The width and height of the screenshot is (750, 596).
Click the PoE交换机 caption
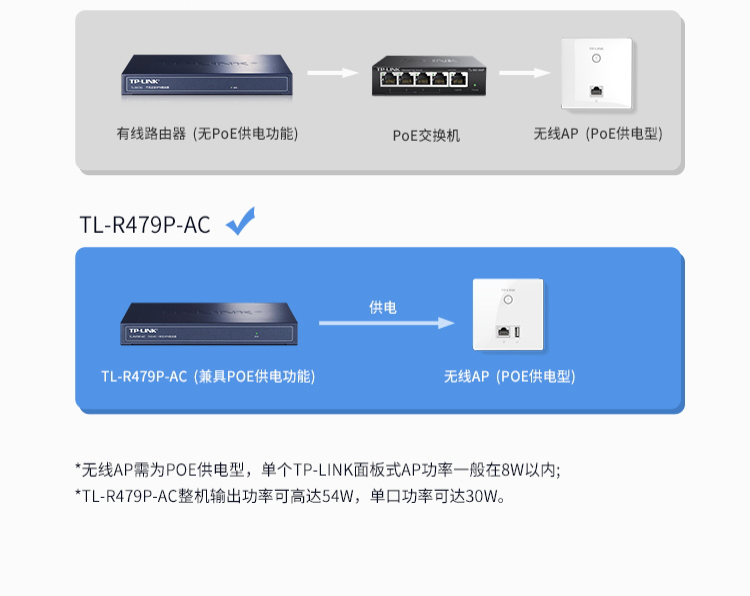pos(426,135)
